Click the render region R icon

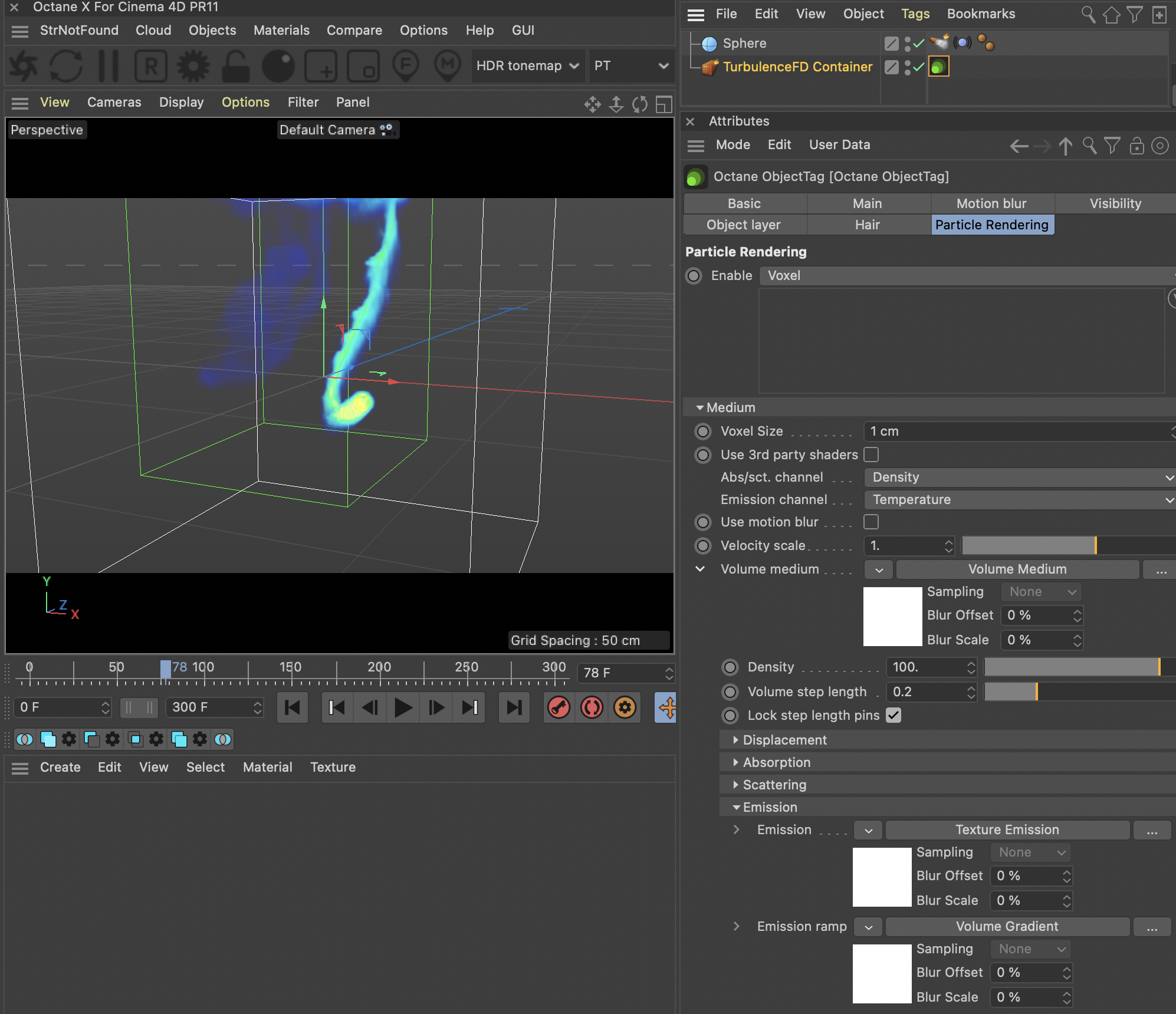(x=151, y=66)
